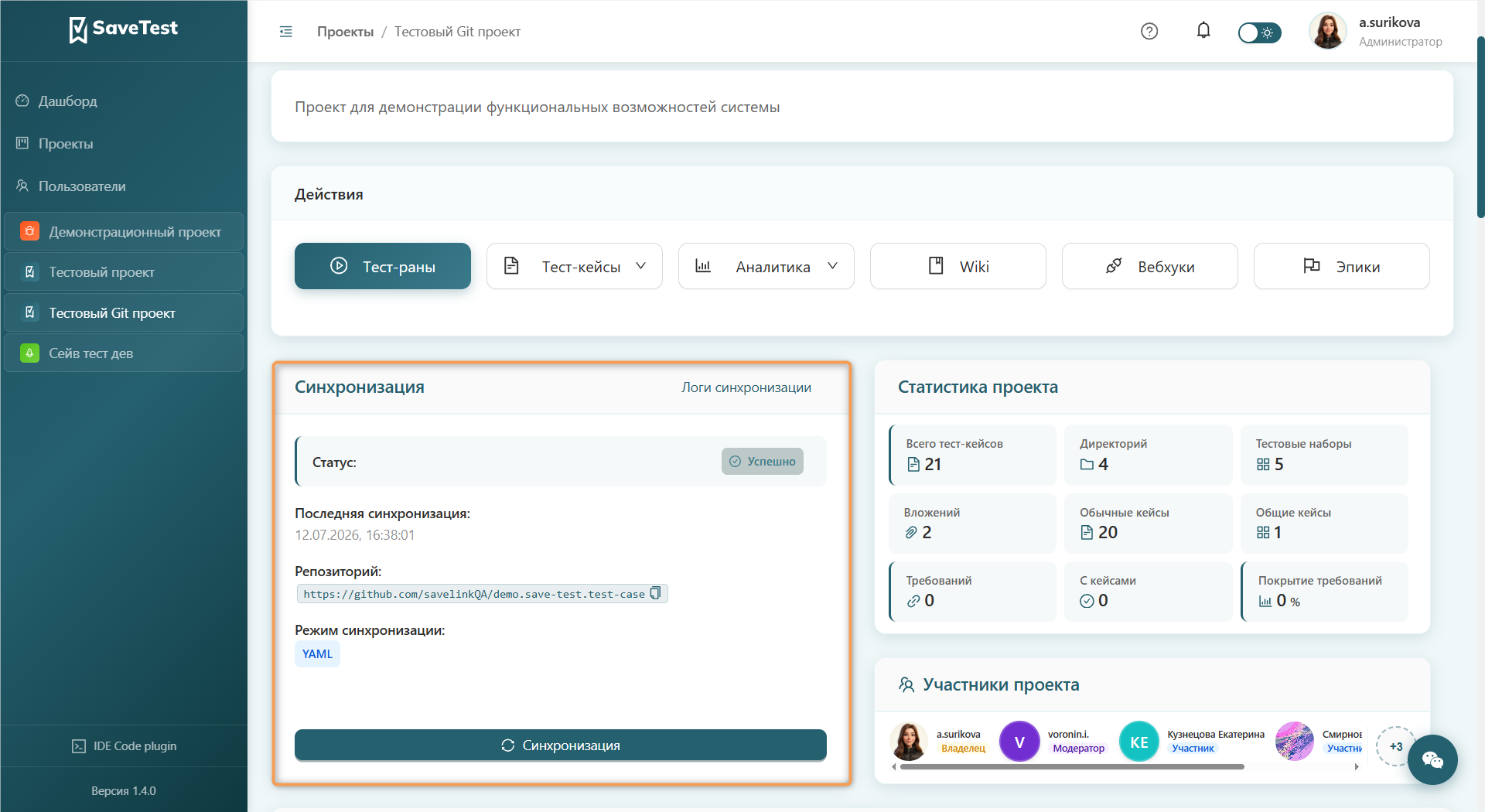Open the IDE Code plugin link

pyautogui.click(x=124, y=746)
